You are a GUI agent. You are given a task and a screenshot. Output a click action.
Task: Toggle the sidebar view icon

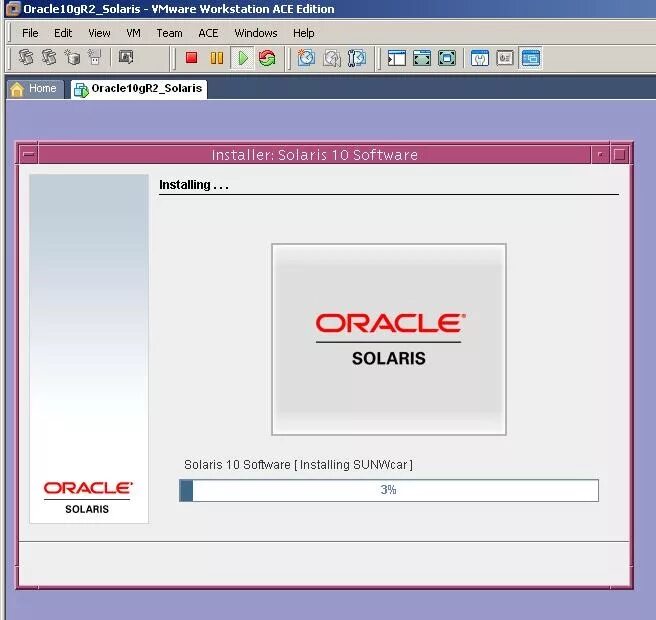tap(396, 58)
